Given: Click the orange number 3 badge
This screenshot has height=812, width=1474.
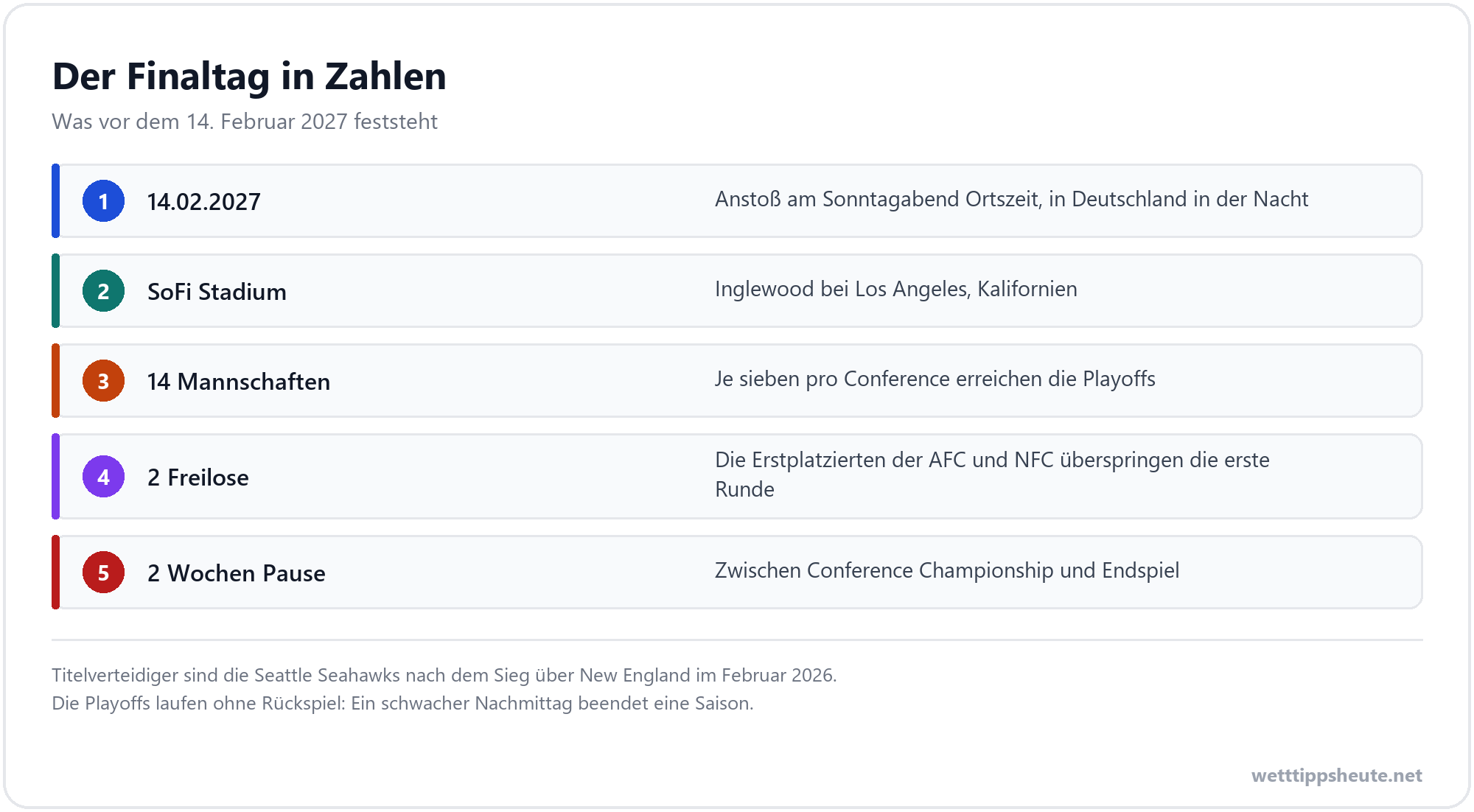Looking at the screenshot, I should (x=103, y=381).
